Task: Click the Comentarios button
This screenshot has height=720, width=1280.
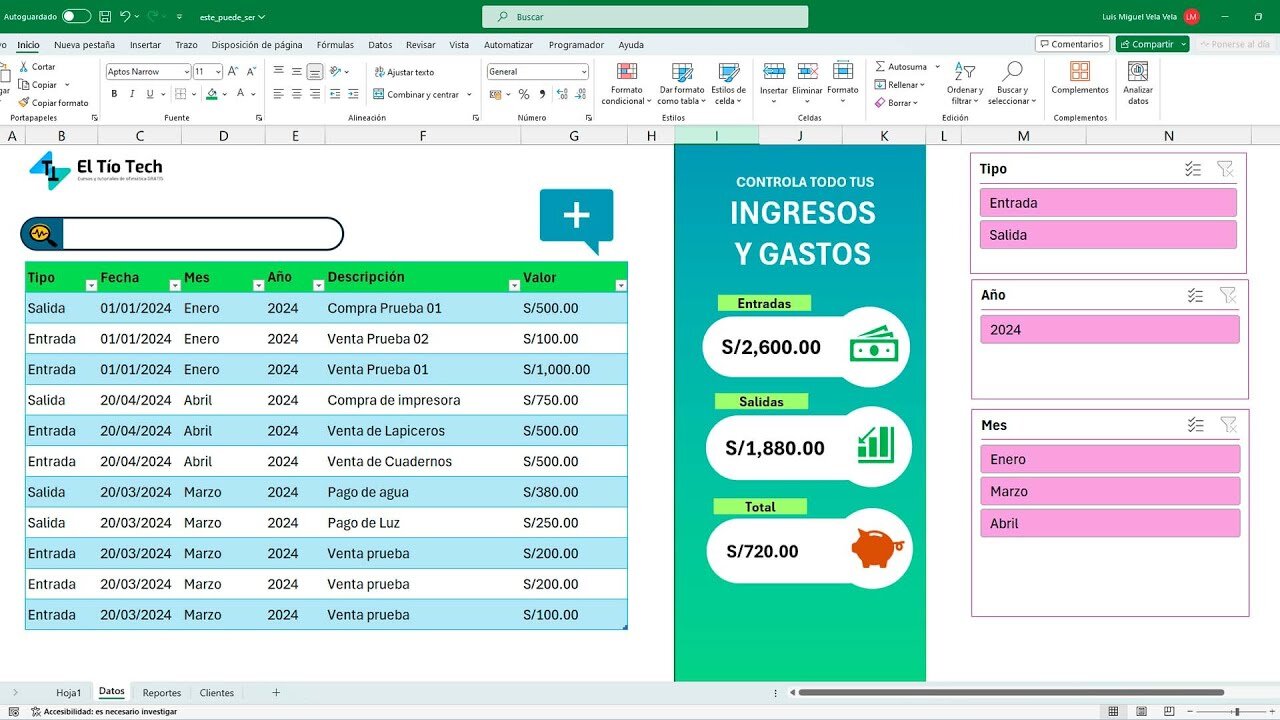Action: tap(1071, 44)
